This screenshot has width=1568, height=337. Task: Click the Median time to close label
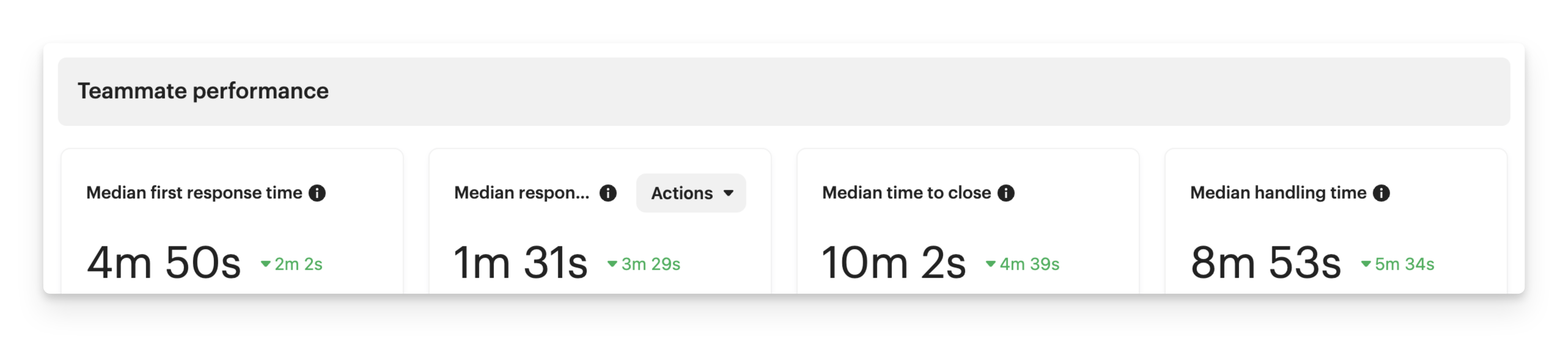click(906, 193)
